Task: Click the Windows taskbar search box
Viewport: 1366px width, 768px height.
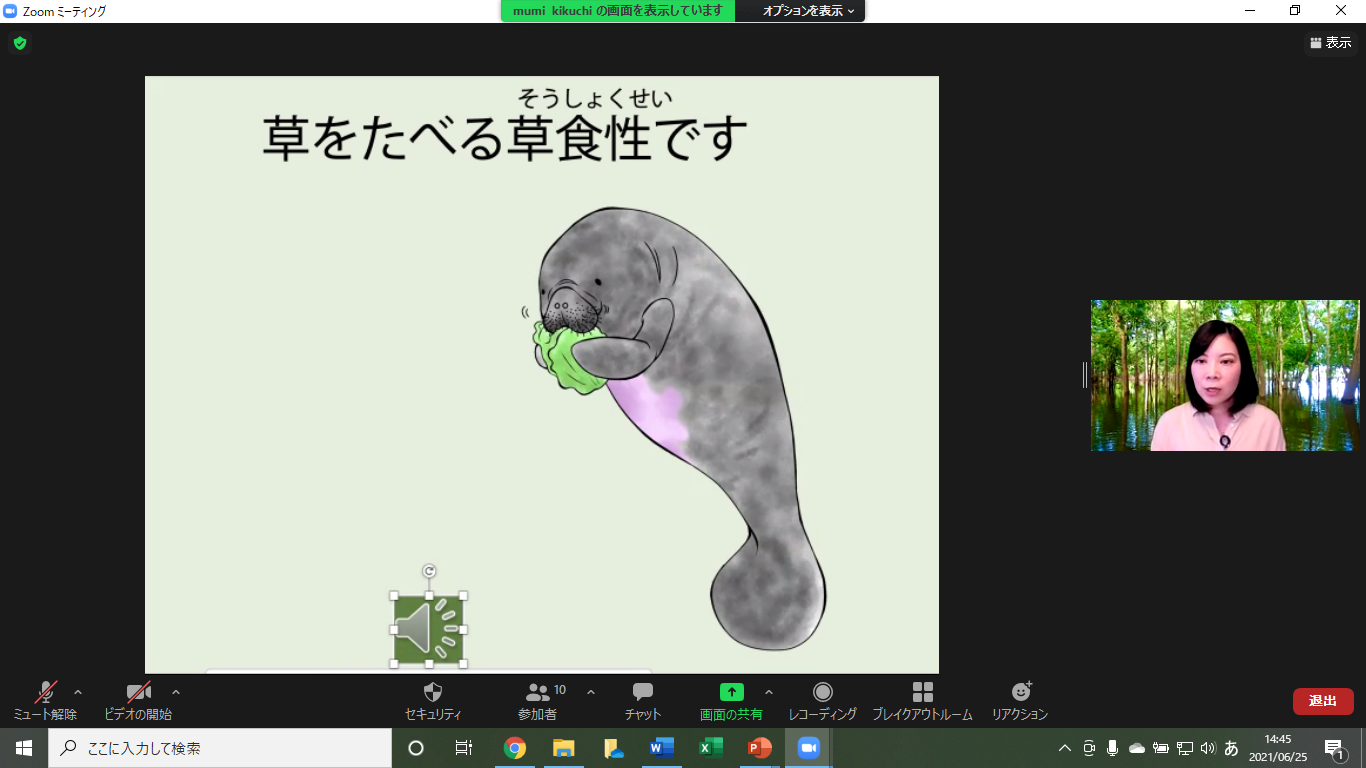Action: pyautogui.click(x=220, y=748)
